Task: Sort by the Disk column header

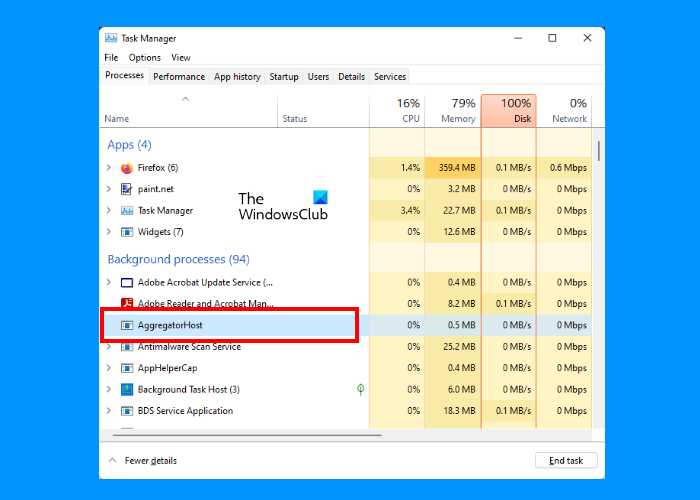Action: pyautogui.click(x=509, y=112)
